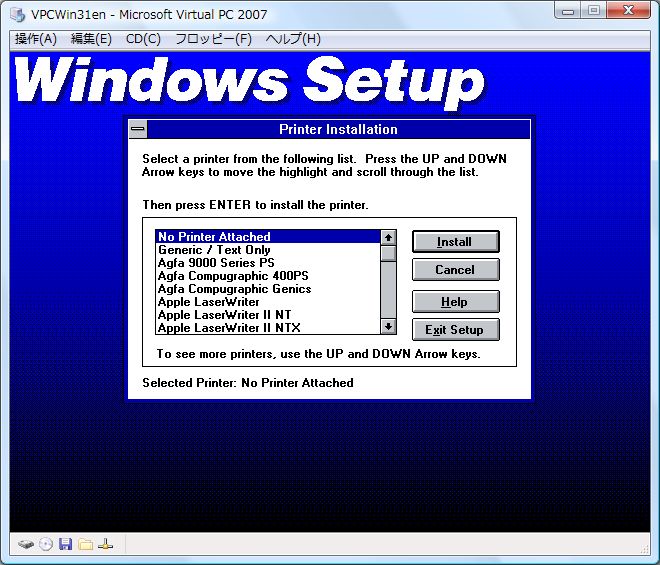
Task: Close the Virtual PC 2007 window
Action: (x=628, y=10)
